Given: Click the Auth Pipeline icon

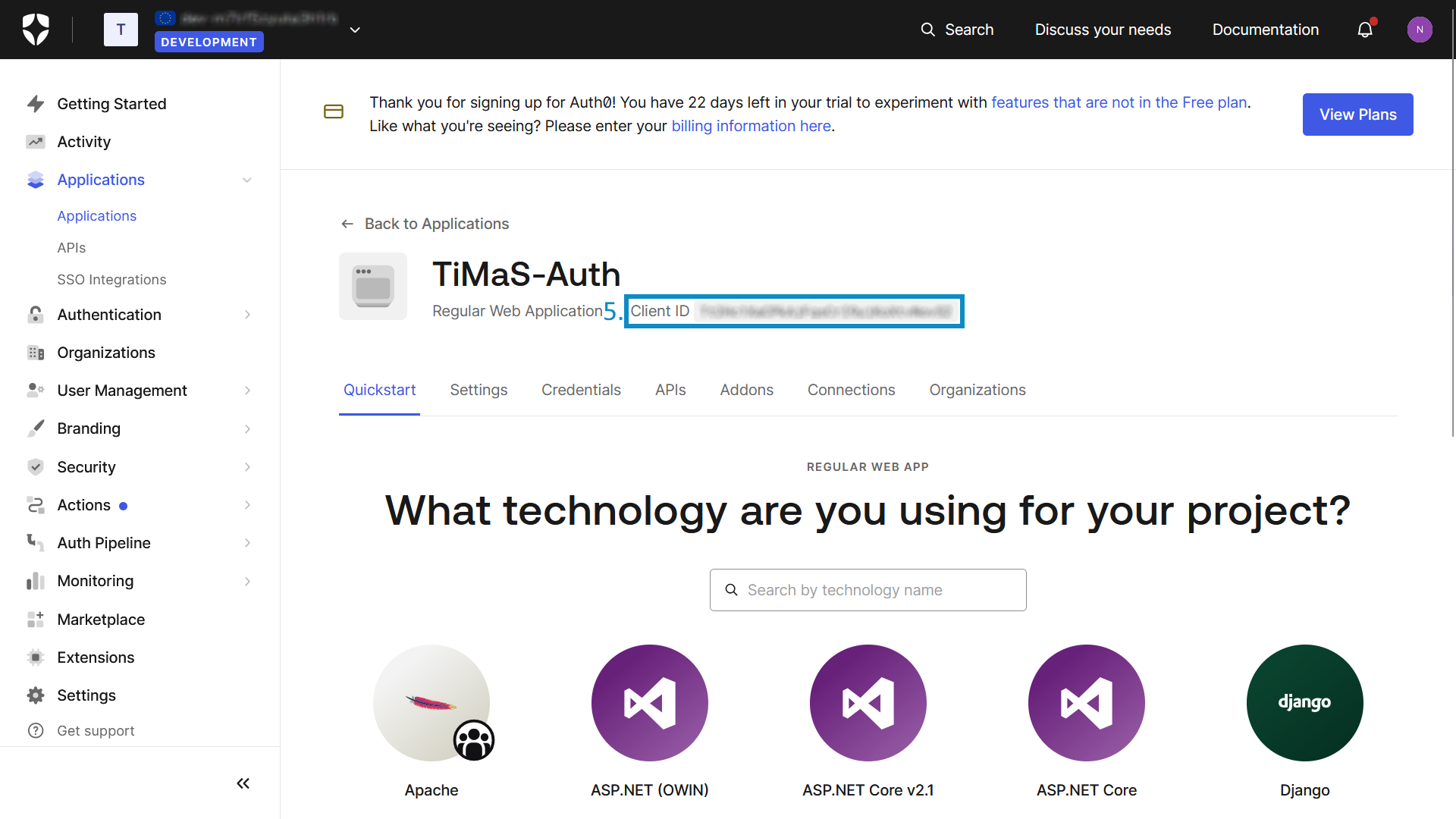Looking at the screenshot, I should click(36, 543).
